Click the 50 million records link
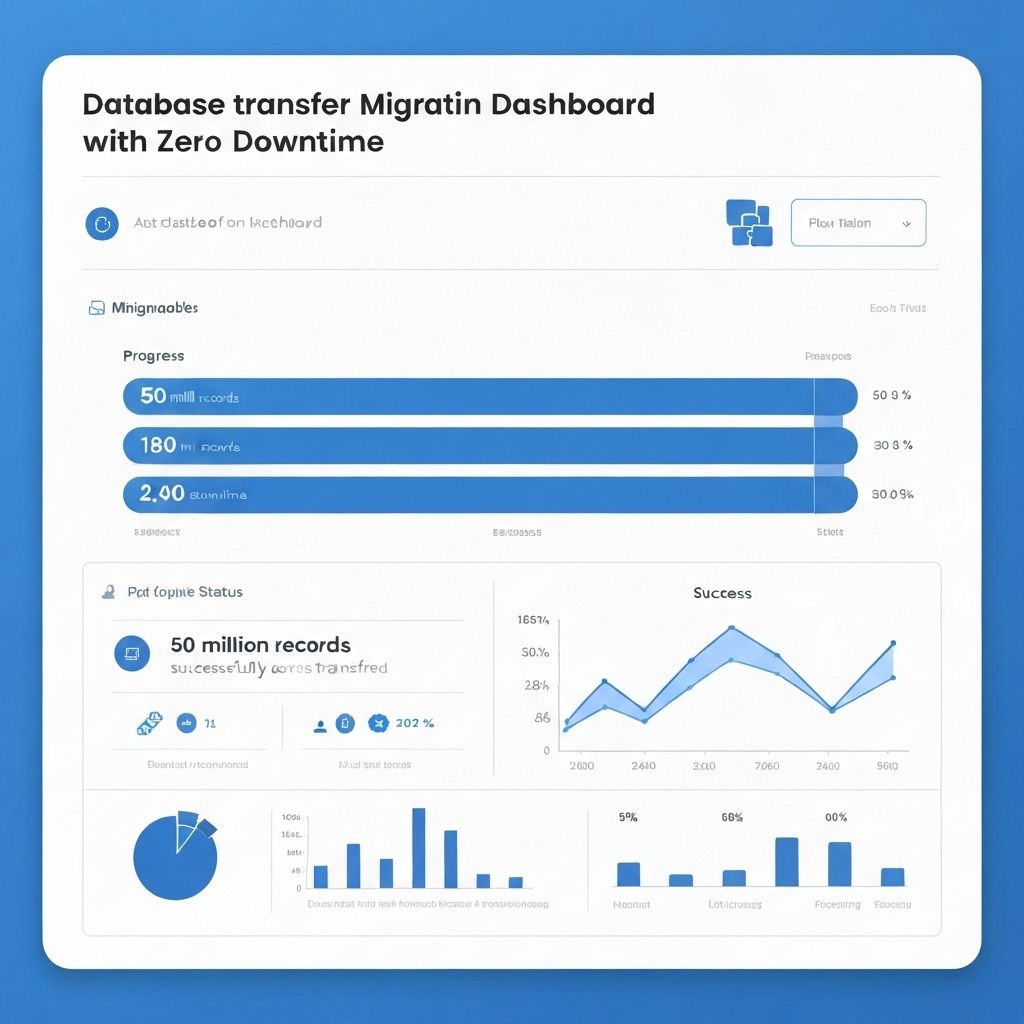This screenshot has width=1024, height=1024. (261, 645)
